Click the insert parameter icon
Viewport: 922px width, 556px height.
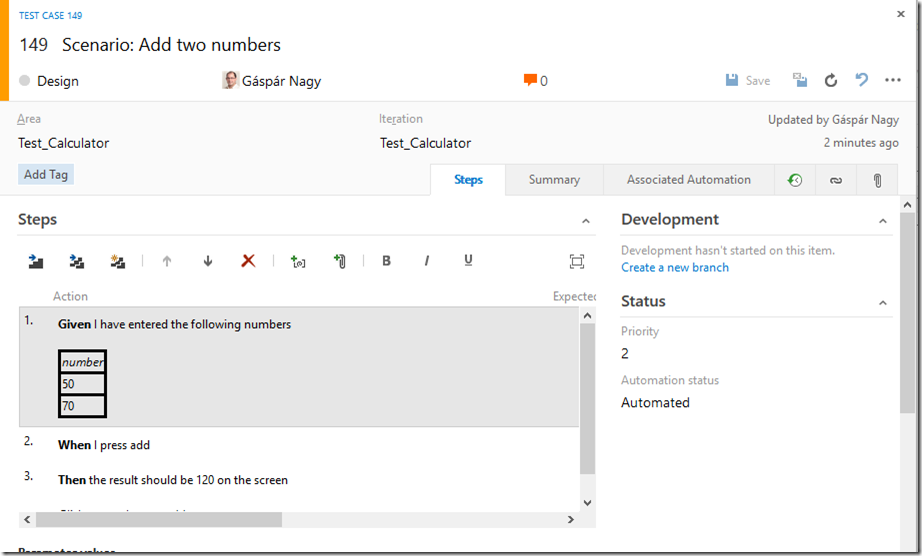298,261
